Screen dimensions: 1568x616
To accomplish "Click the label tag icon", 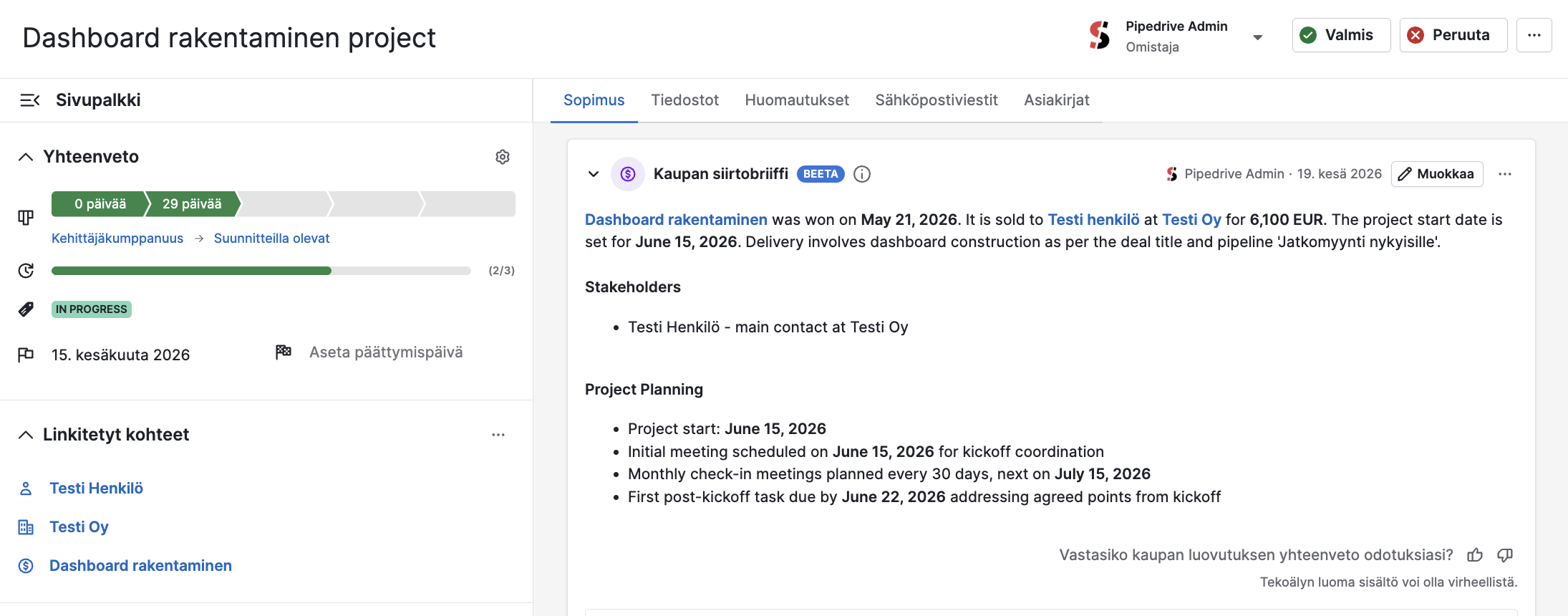I will tap(26, 309).
